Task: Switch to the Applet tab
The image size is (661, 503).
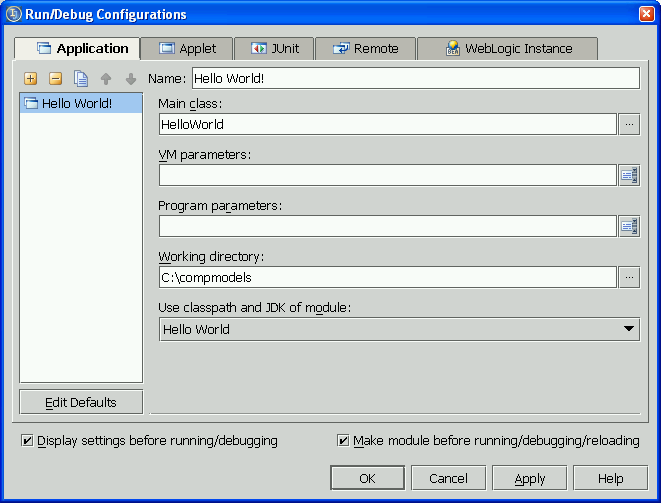Action: [187, 48]
